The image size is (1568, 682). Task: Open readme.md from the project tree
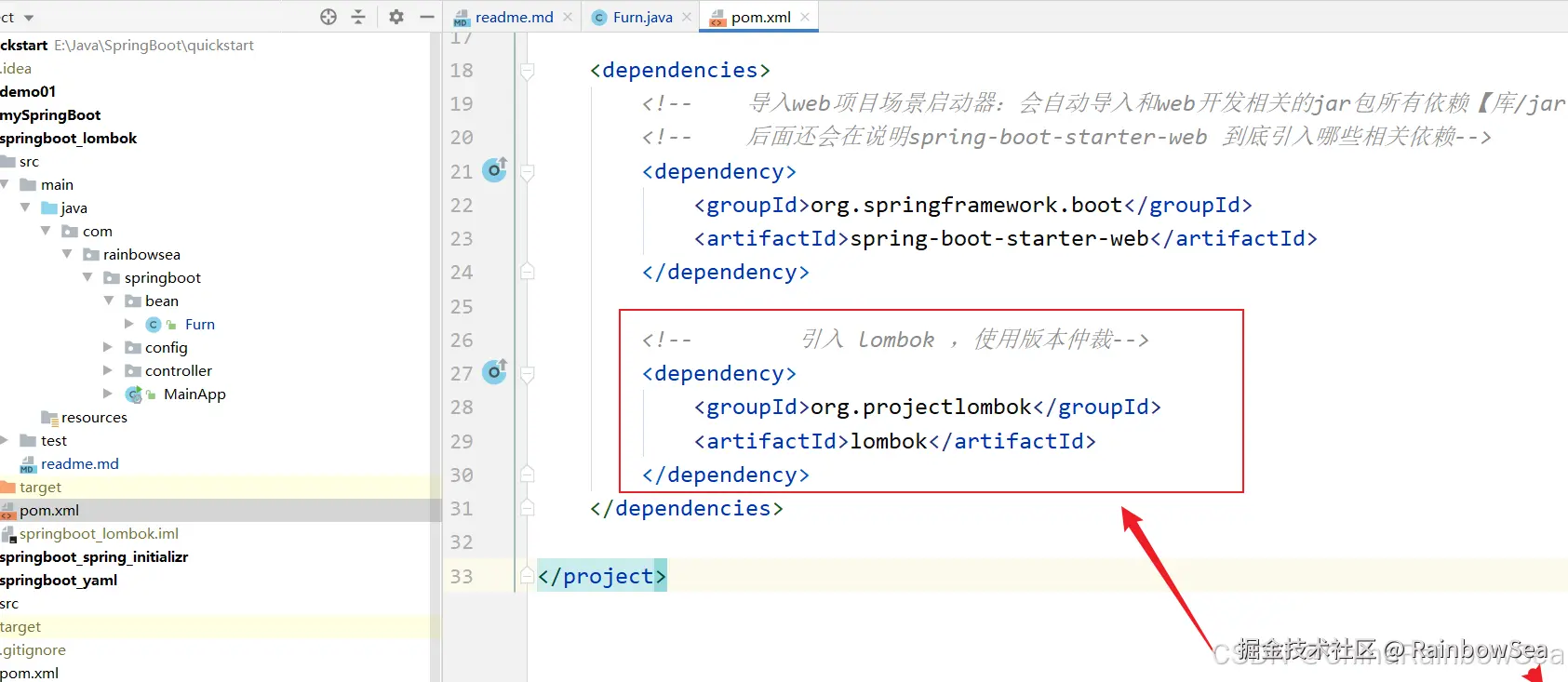[79, 463]
